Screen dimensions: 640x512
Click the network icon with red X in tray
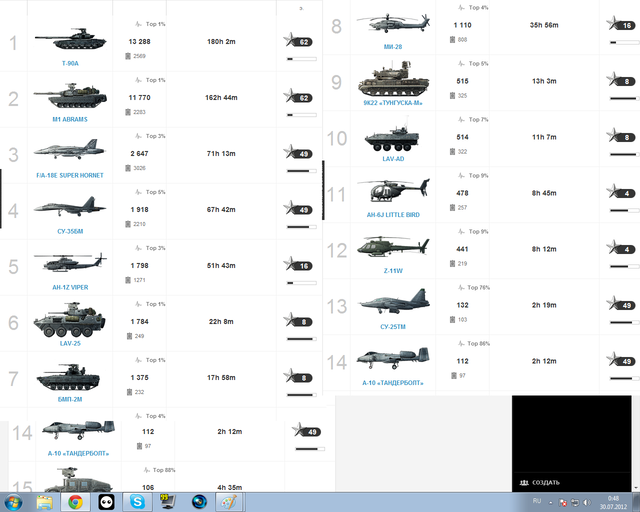coord(563,502)
